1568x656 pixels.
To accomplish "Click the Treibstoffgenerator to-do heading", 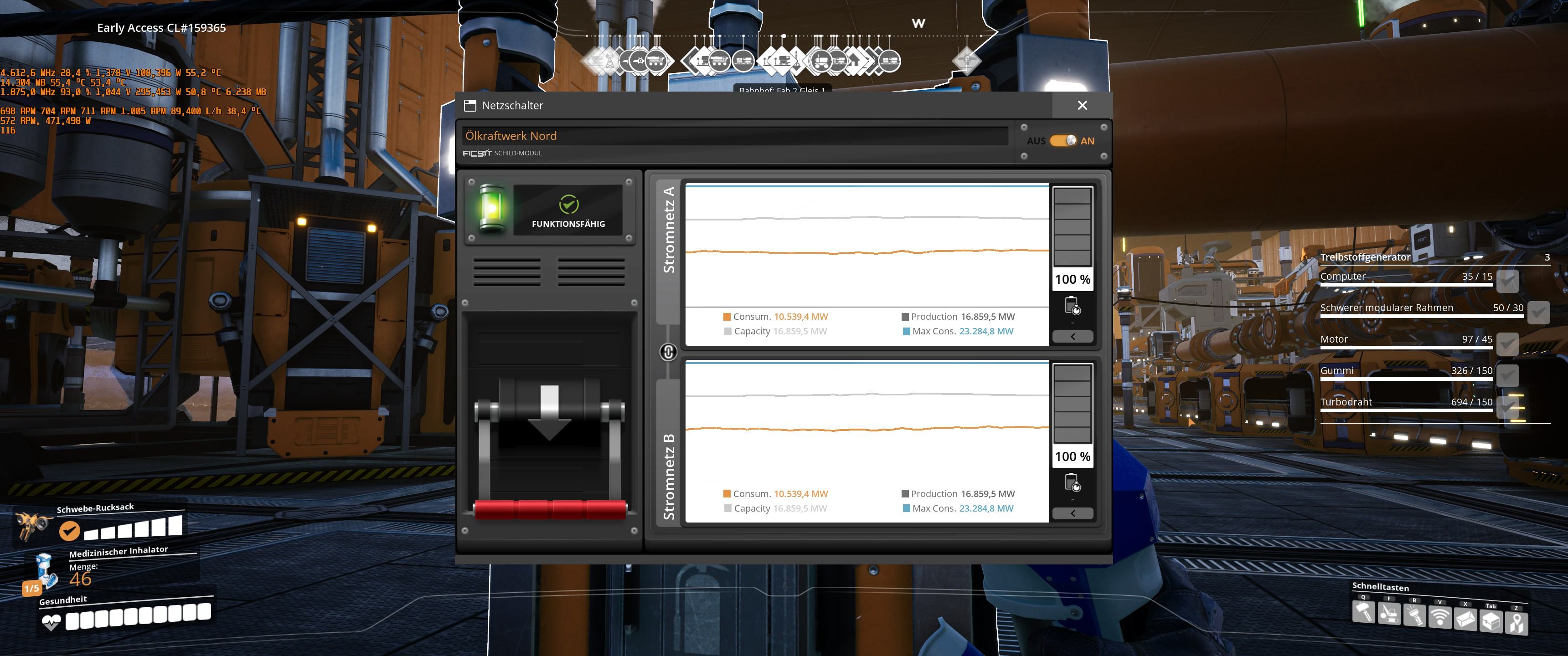I will [1365, 257].
